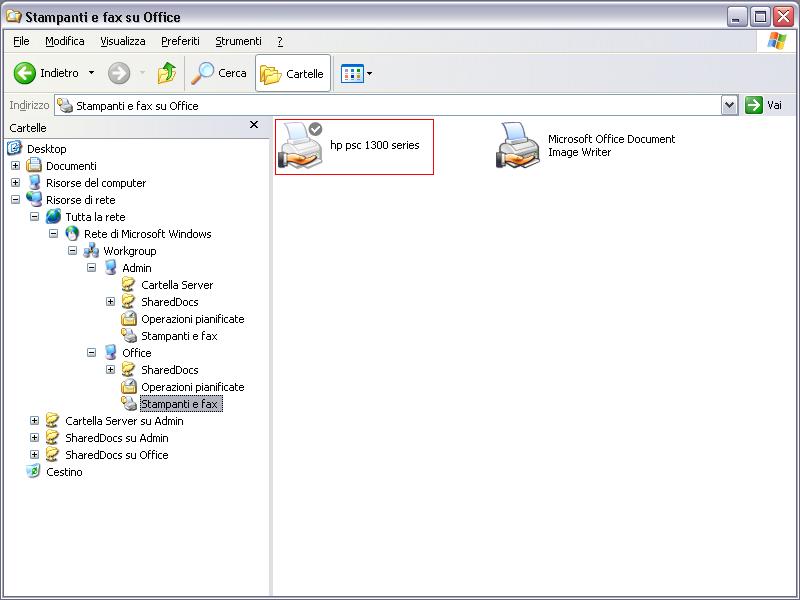
Task: Select Microsoft Office Document Image Writer printer icon
Action: pyautogui.click(x=518, y=145)
